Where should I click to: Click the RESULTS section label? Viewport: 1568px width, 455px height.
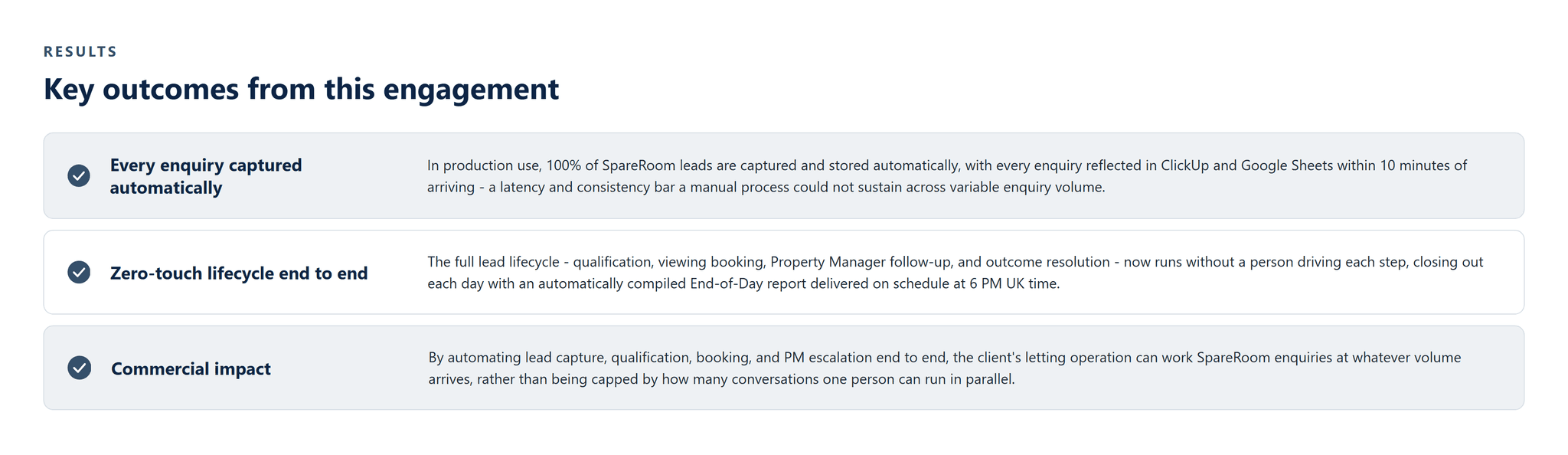(x=80, y=51)
